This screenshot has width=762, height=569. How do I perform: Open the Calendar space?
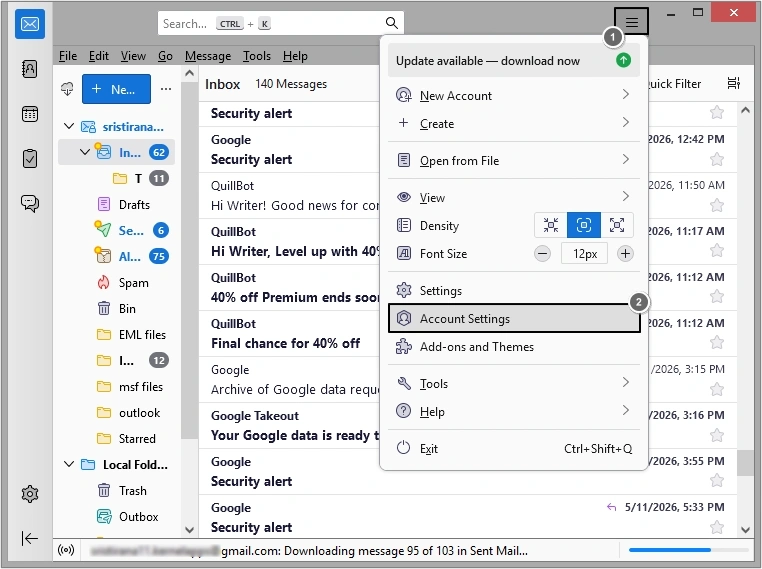pos(30,115)
